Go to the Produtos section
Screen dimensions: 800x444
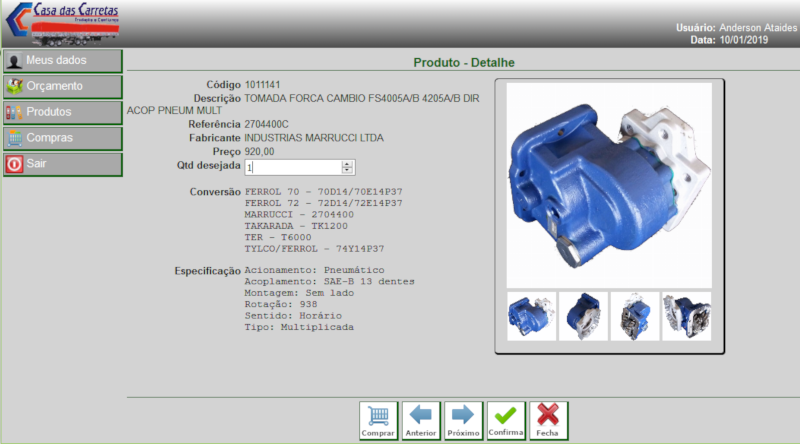[63, 112]
